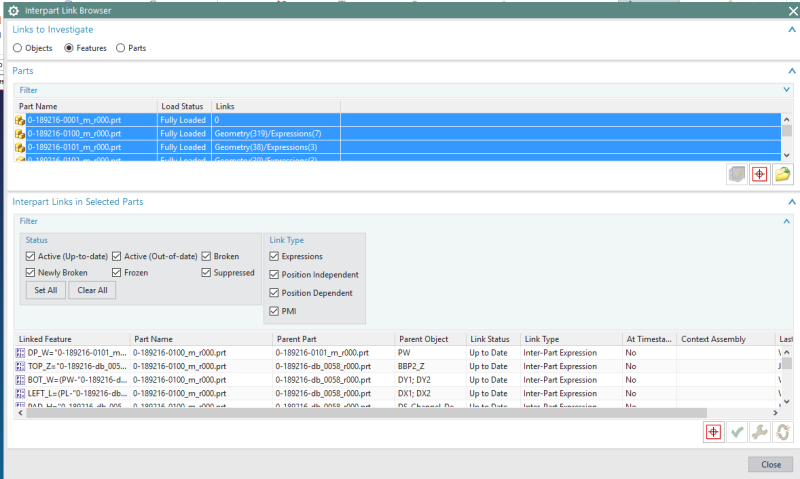Click the grayed 3D part display icon under Parts list

click(x=737, y=174)
